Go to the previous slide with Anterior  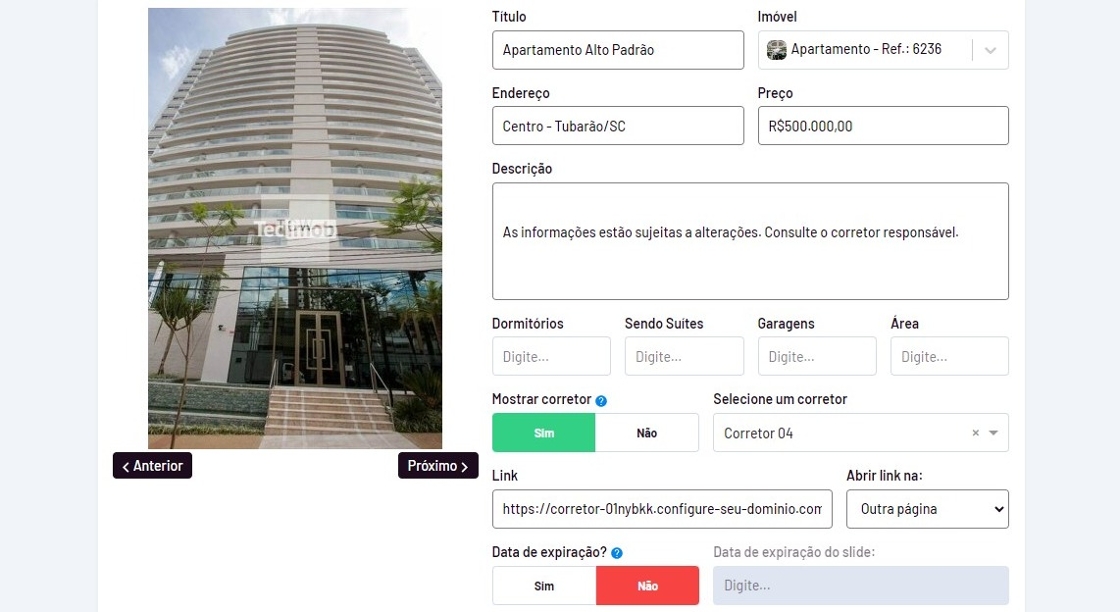tap(152, 466)
